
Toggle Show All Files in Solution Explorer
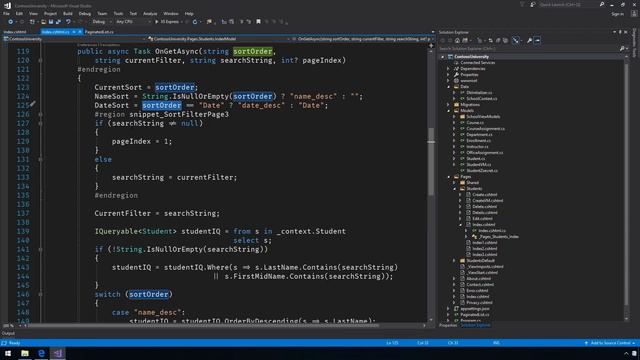(x=506, y=40)
